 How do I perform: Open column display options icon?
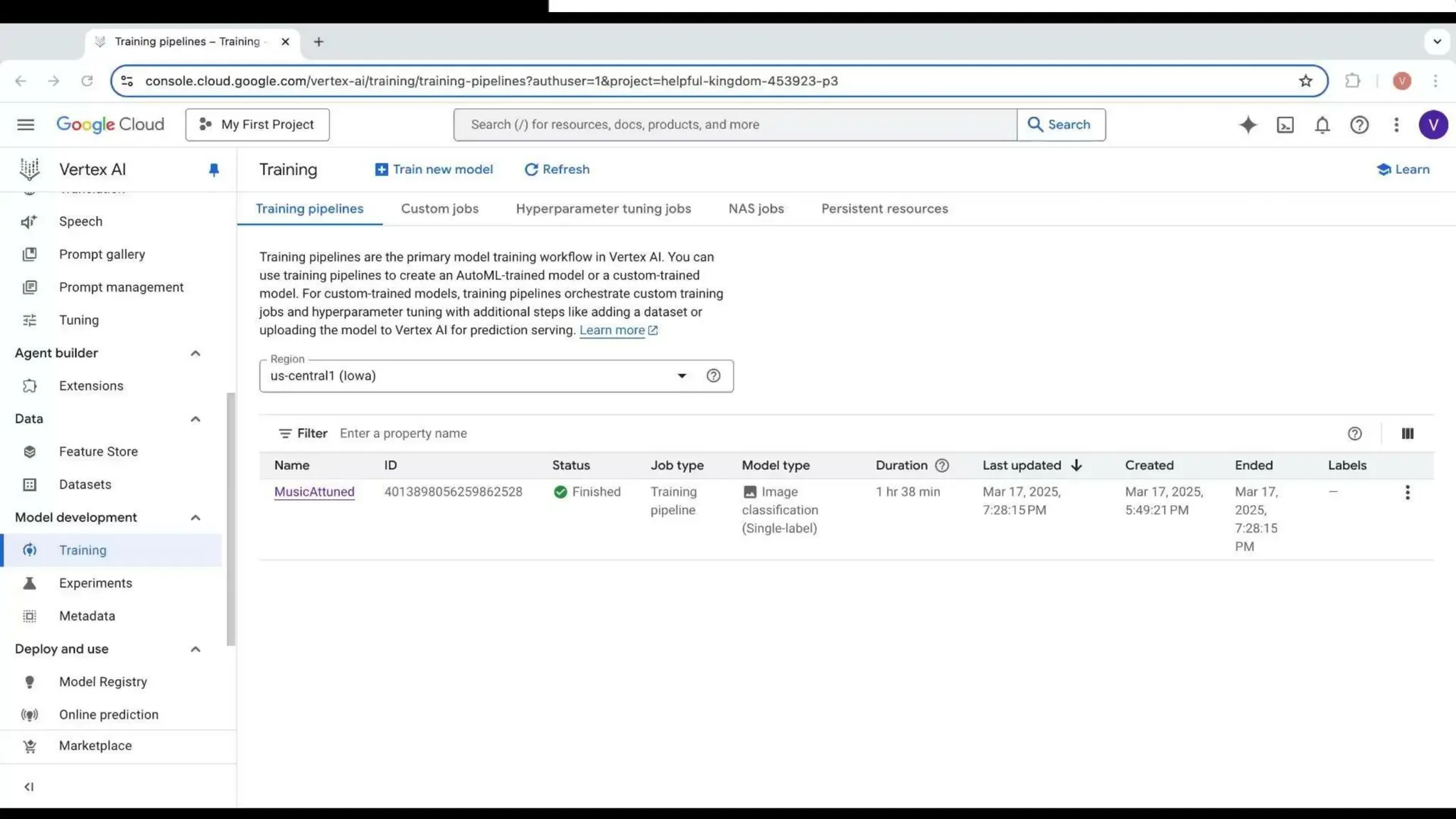pos(1408,433)
